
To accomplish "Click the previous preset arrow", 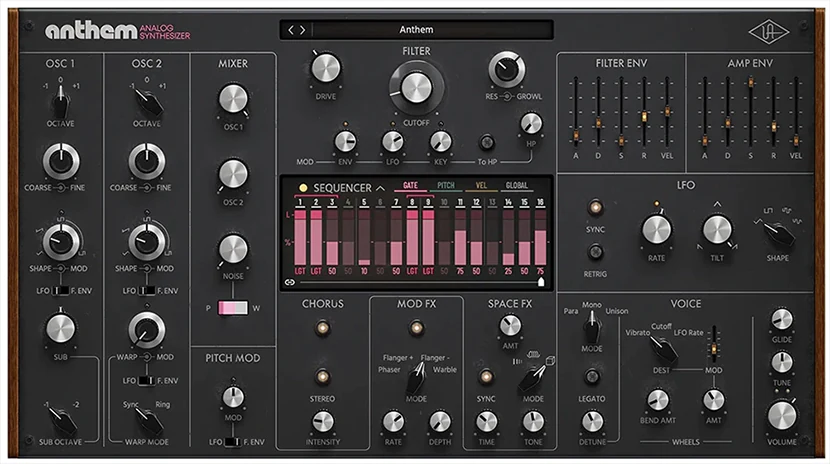I will [x=290, y=30].
